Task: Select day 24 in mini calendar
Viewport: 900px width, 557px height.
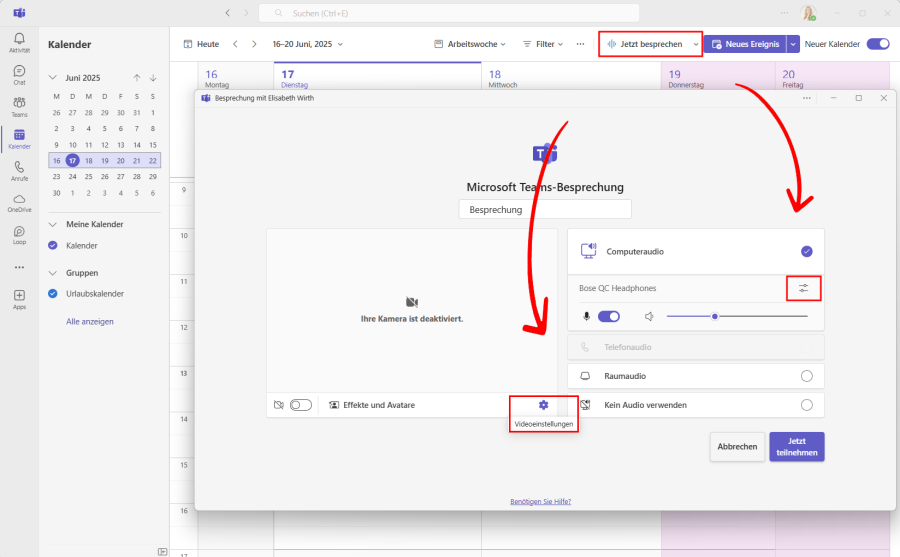Action: coord(72,177)
